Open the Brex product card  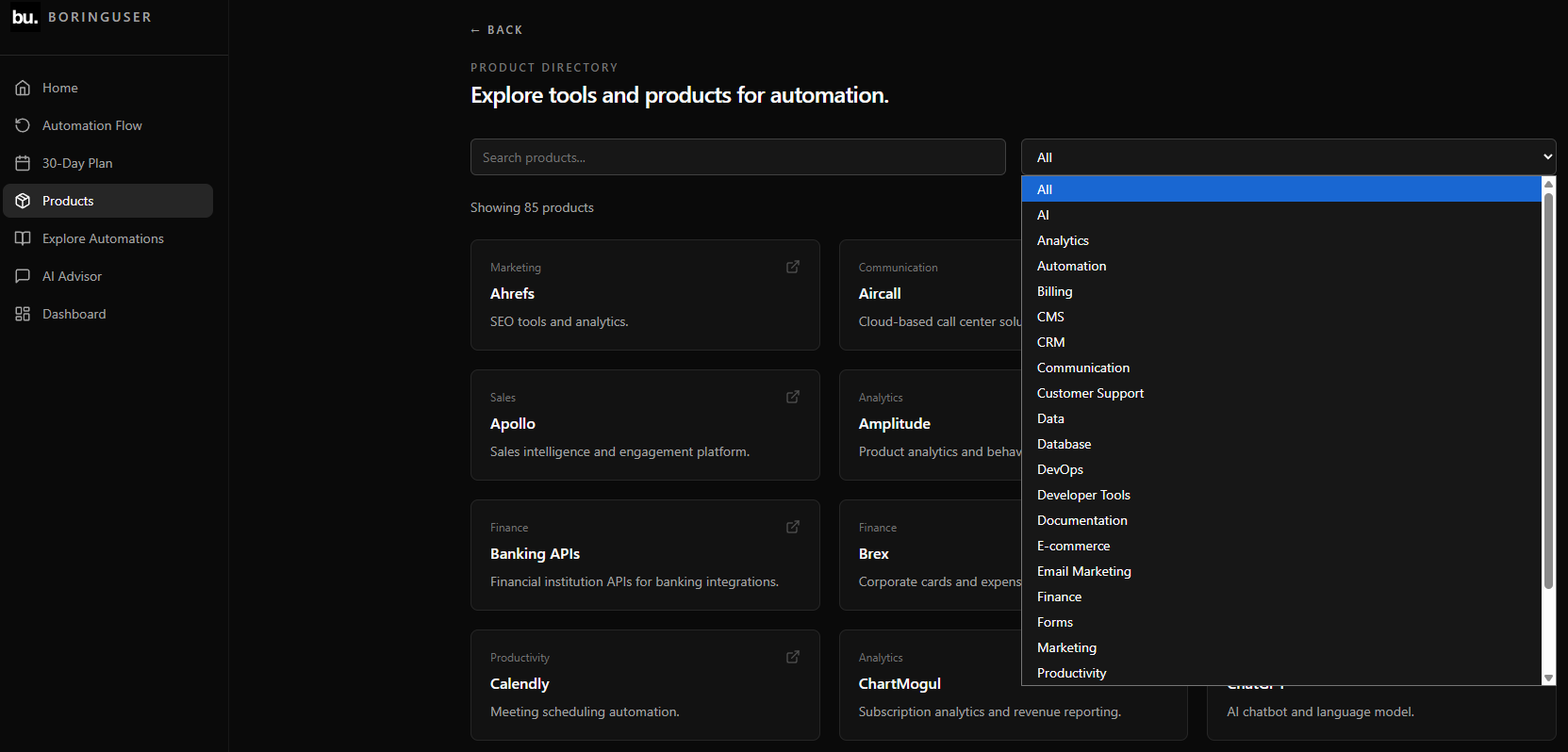[x=930, y=555]
